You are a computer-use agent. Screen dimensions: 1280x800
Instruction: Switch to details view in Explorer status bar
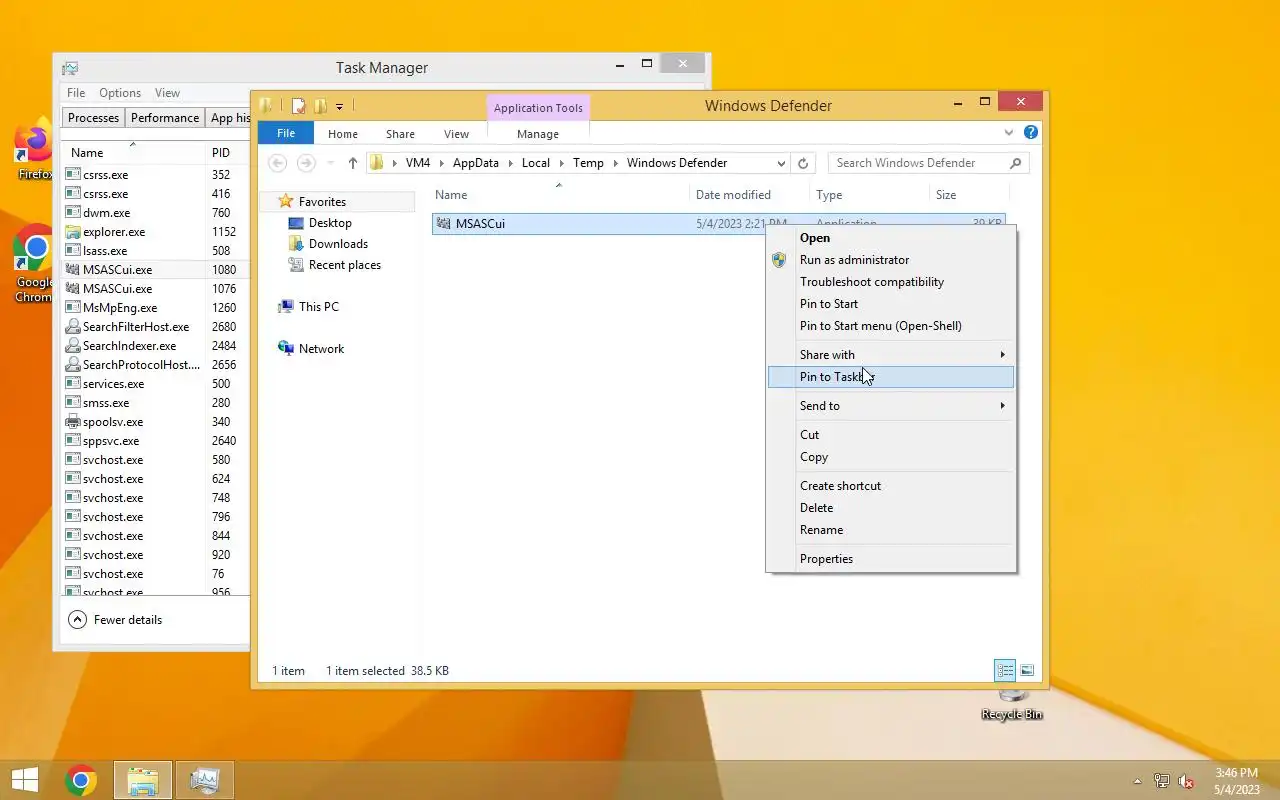click(1005, 670)
